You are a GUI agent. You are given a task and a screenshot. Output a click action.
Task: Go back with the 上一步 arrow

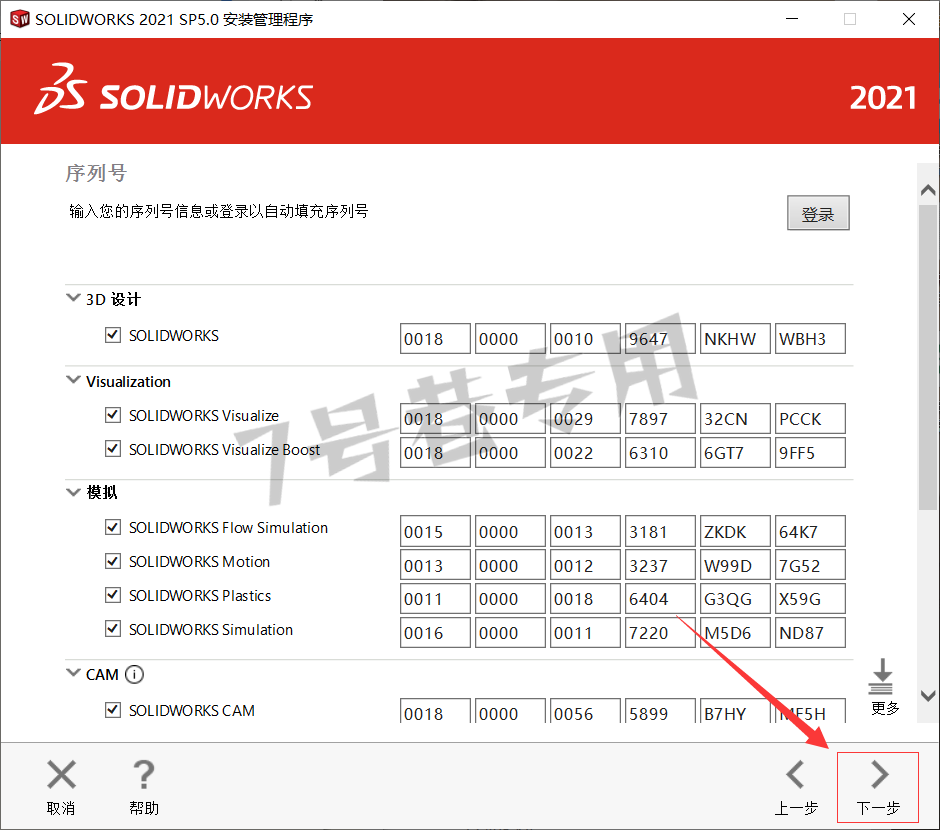pyautogui.click(x=796, y=774)
